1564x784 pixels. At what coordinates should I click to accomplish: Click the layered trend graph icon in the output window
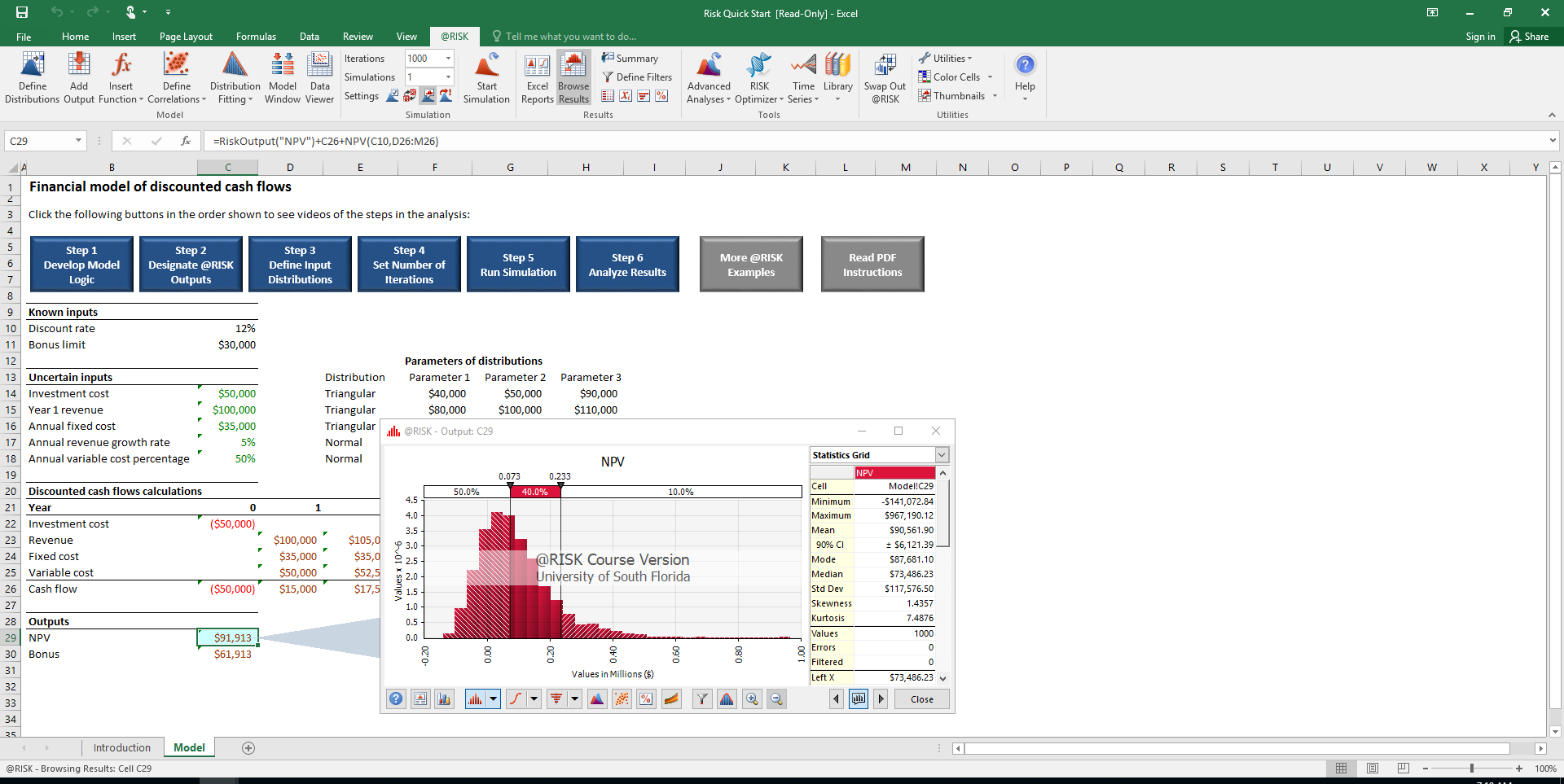[x=671, y=699]
